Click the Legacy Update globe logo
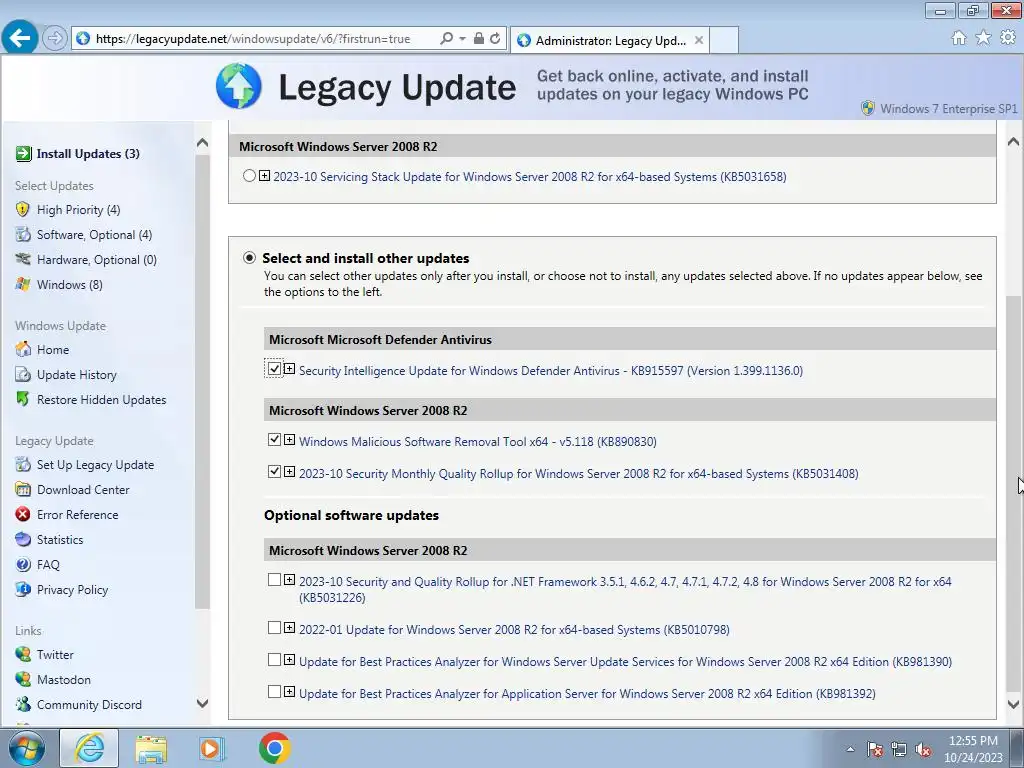This screenshot has height=768, width=1024. point(239,86)
